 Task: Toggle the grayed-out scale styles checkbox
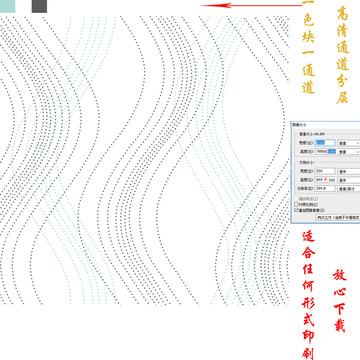tap(296, 199)
